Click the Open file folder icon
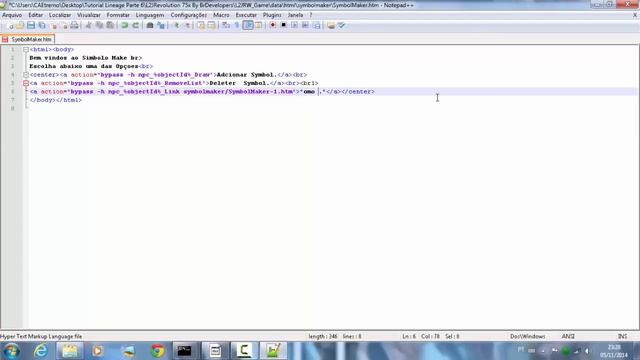Image resolution: width=640 pixels, height=360 pixels. pyautogui.click(x=20, y=25)
